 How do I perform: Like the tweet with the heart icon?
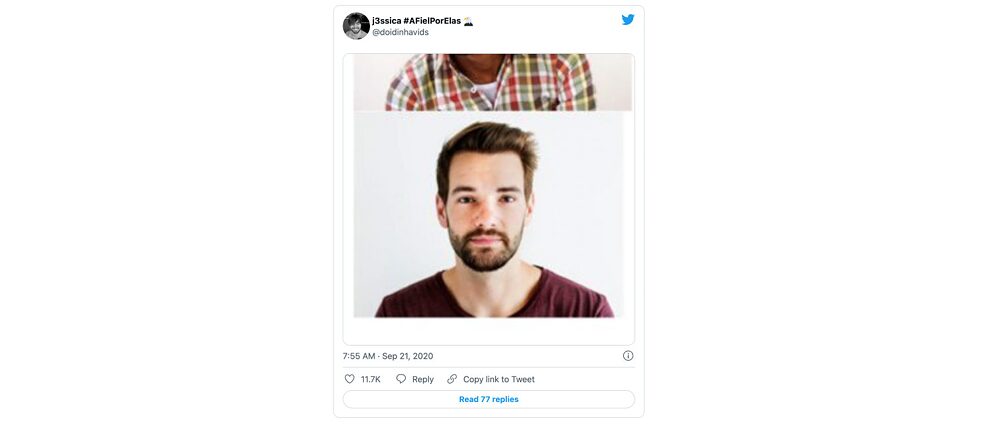click(350, 379)
